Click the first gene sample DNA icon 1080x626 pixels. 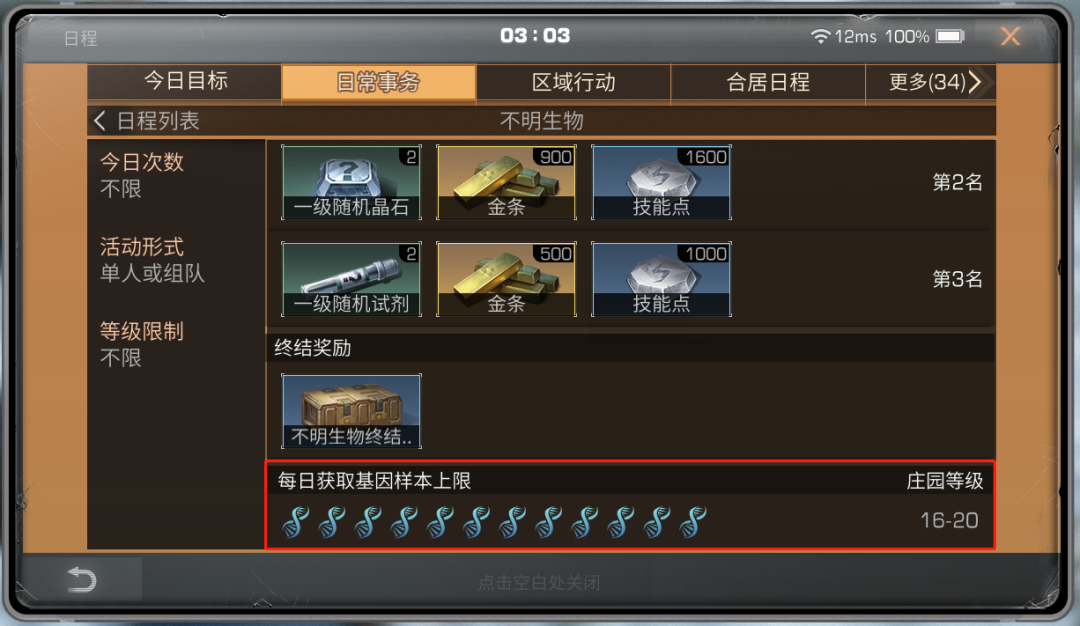coord(295,521)
